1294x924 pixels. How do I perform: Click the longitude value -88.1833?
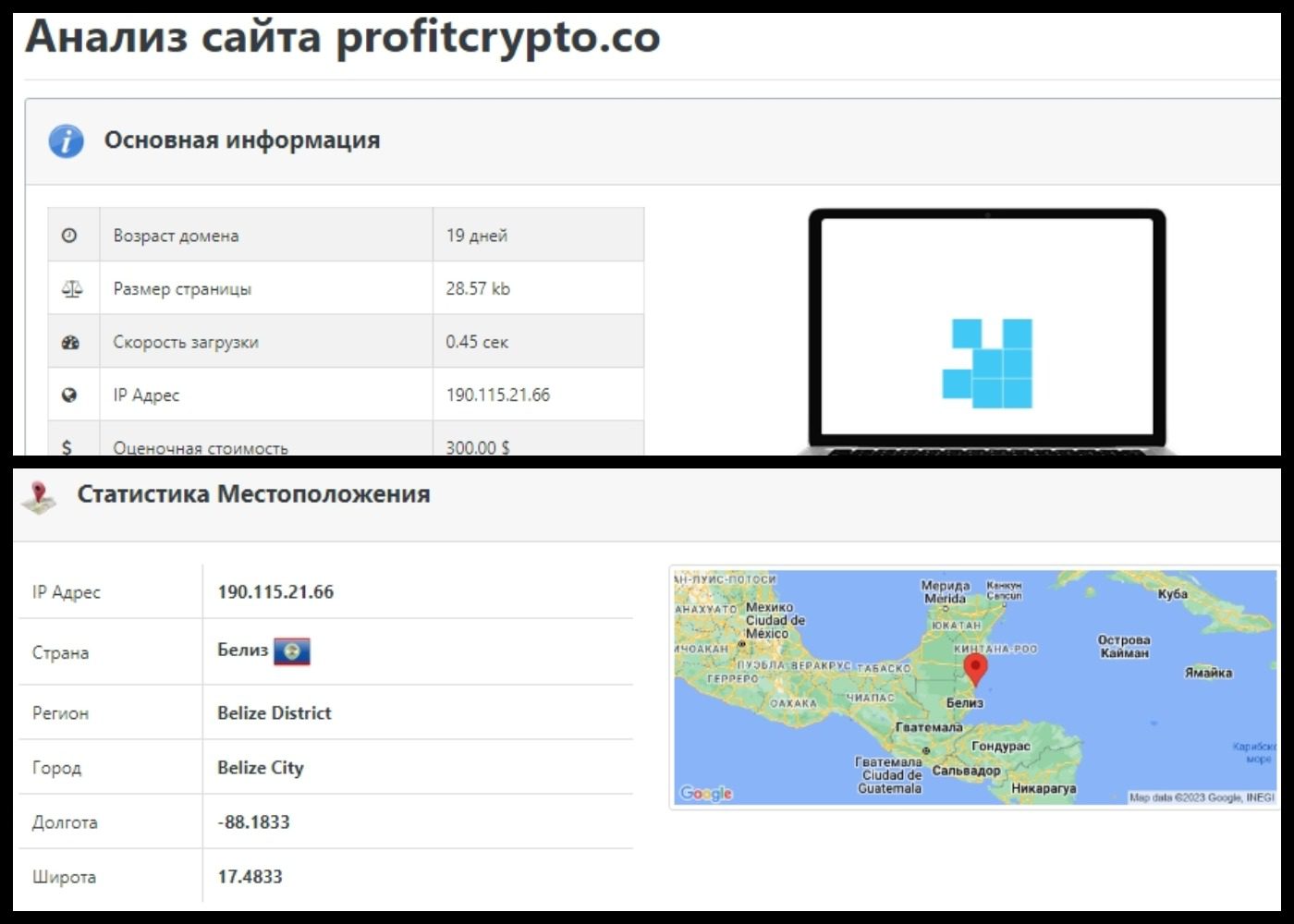253,821
